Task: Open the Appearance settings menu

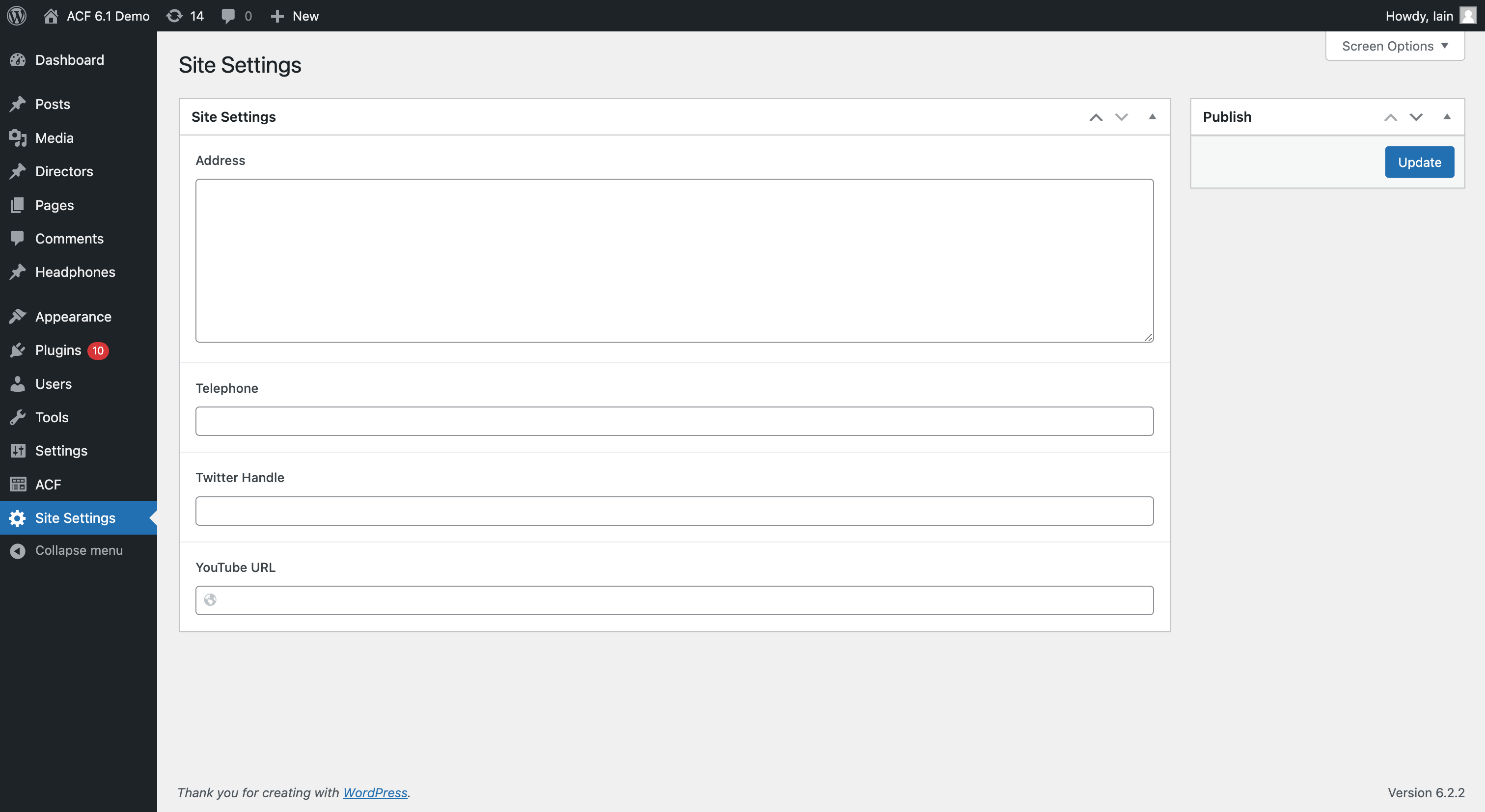Action: [73, 316]
